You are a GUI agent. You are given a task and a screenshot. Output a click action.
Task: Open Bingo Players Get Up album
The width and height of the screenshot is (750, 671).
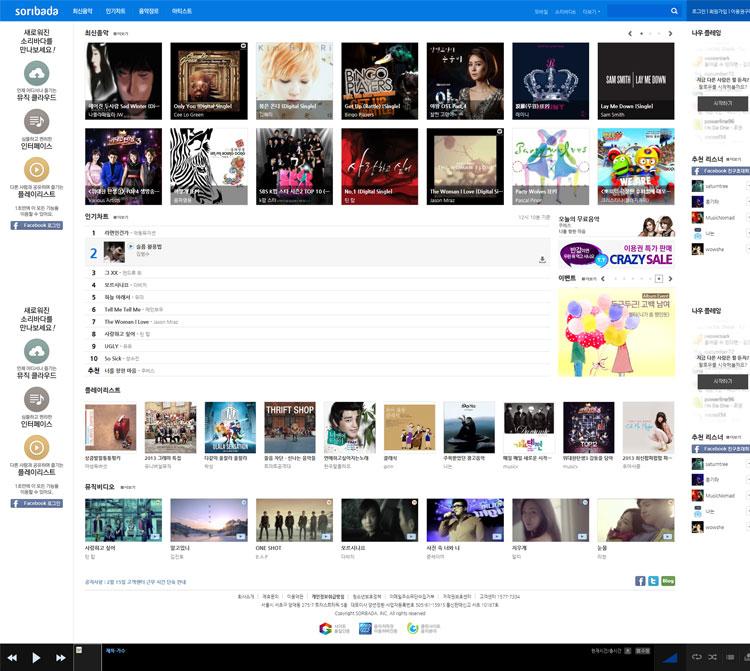point(380,81)
